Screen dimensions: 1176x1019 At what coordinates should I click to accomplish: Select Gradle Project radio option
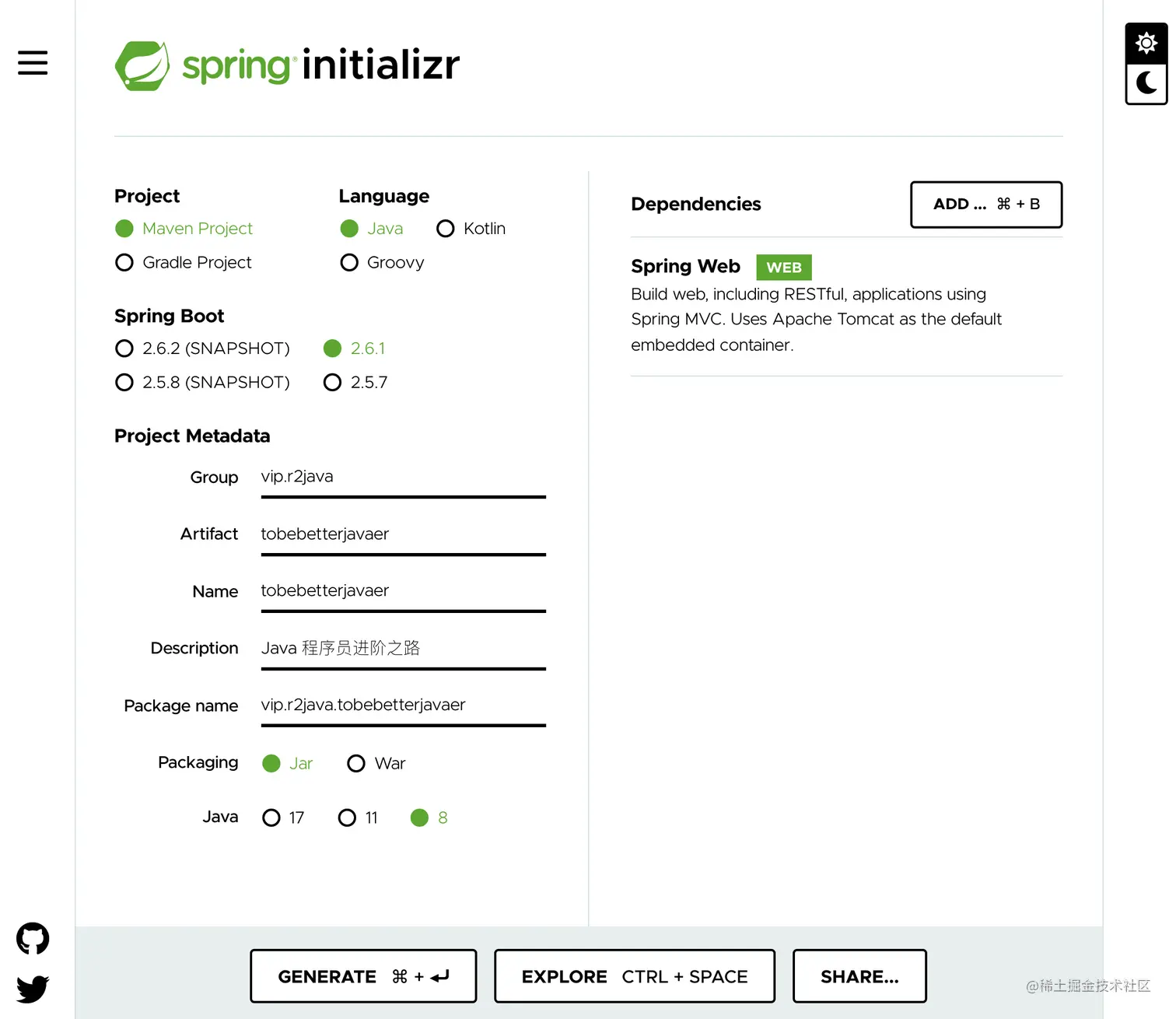click(x=184, y=263)
